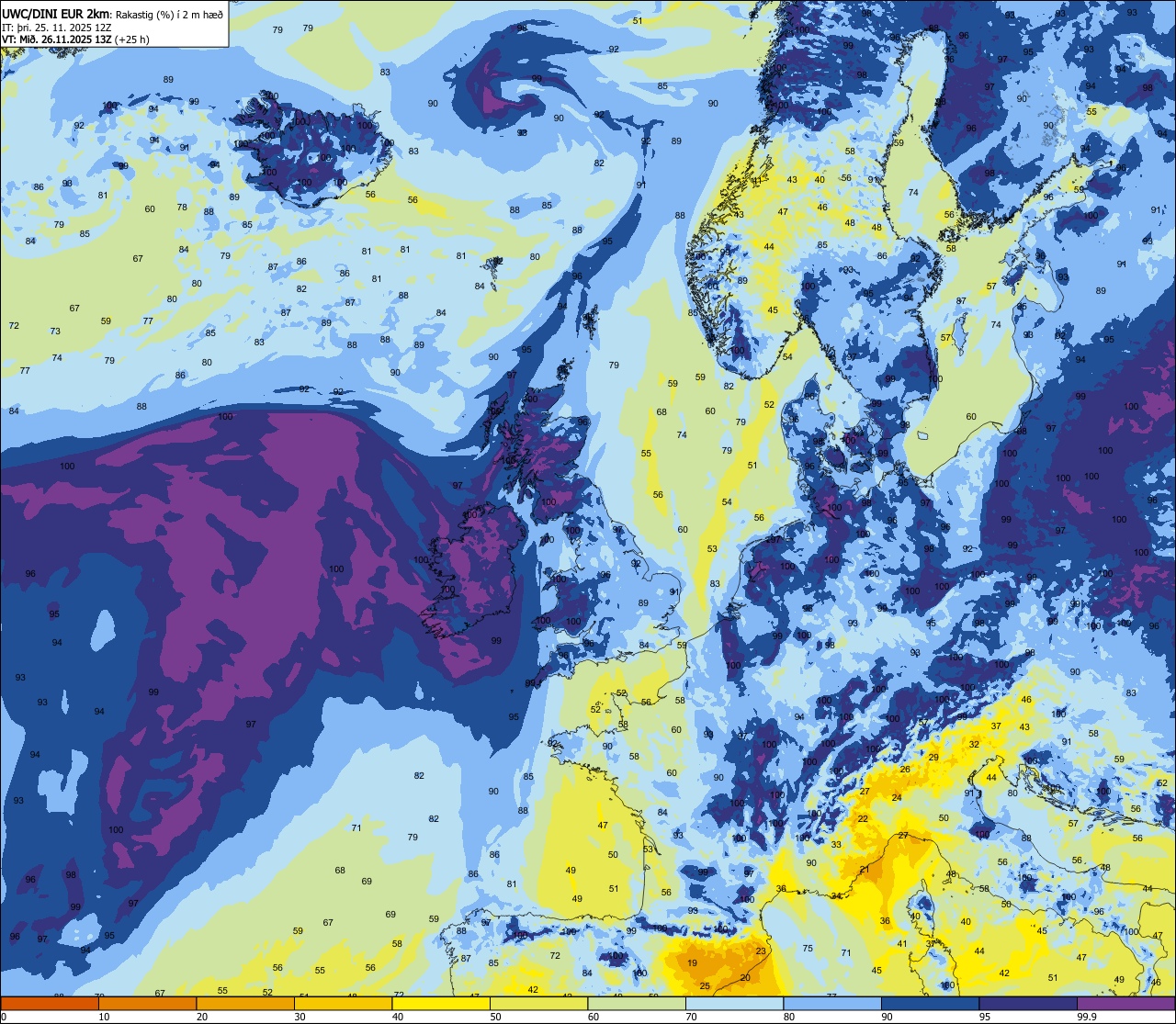This screenshot has width=1176, height=1024.
Task: Click the legend swatch between 20 and 30
Action: [x=245, y=1003]
